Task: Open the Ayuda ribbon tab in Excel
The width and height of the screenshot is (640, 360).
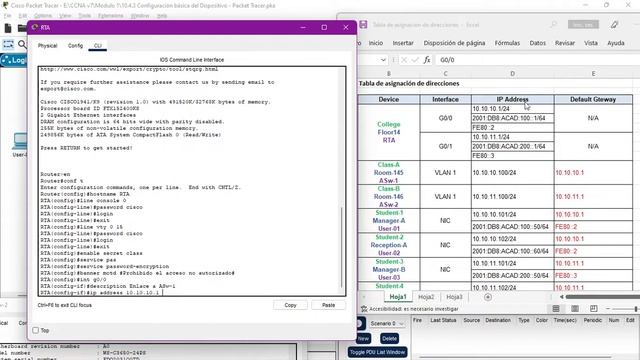Action: tap(616, 43)
